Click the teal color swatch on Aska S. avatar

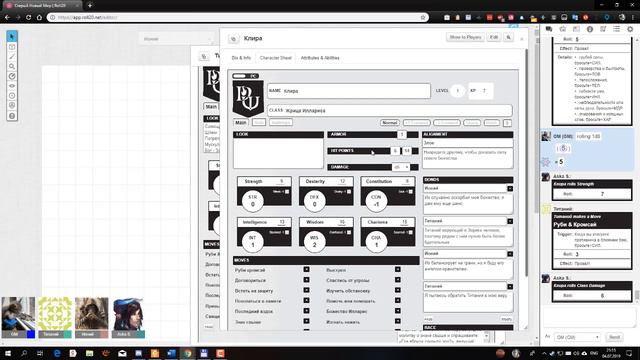[140, 334]
